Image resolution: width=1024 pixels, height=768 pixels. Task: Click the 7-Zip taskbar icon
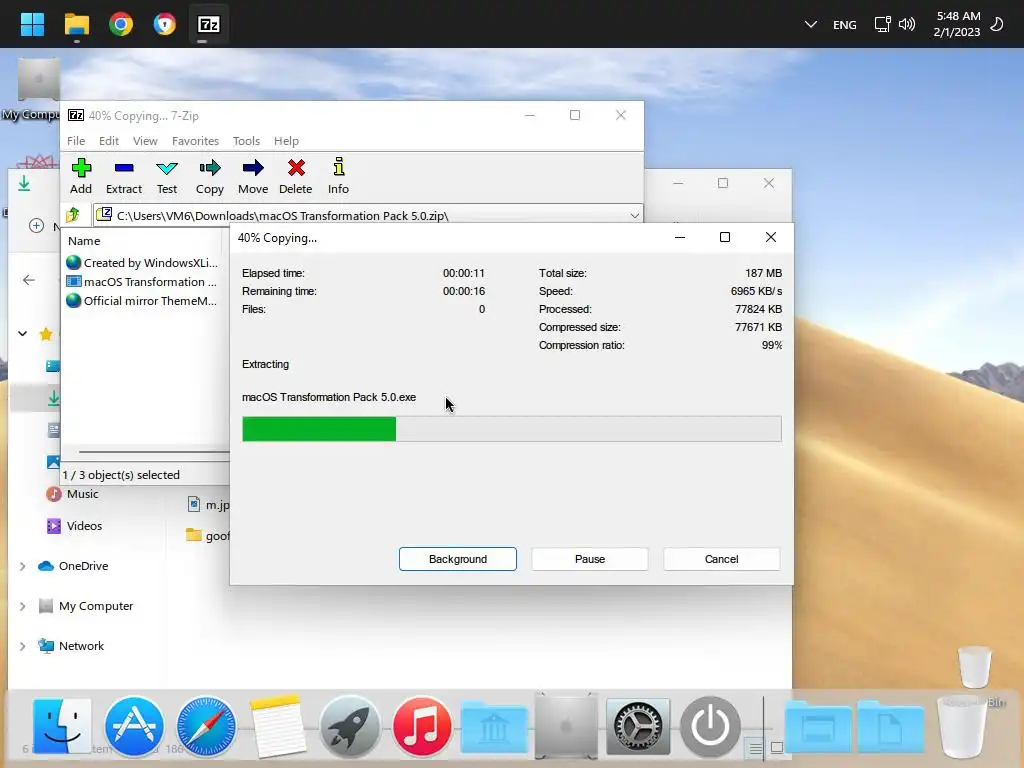coord(208,24)
